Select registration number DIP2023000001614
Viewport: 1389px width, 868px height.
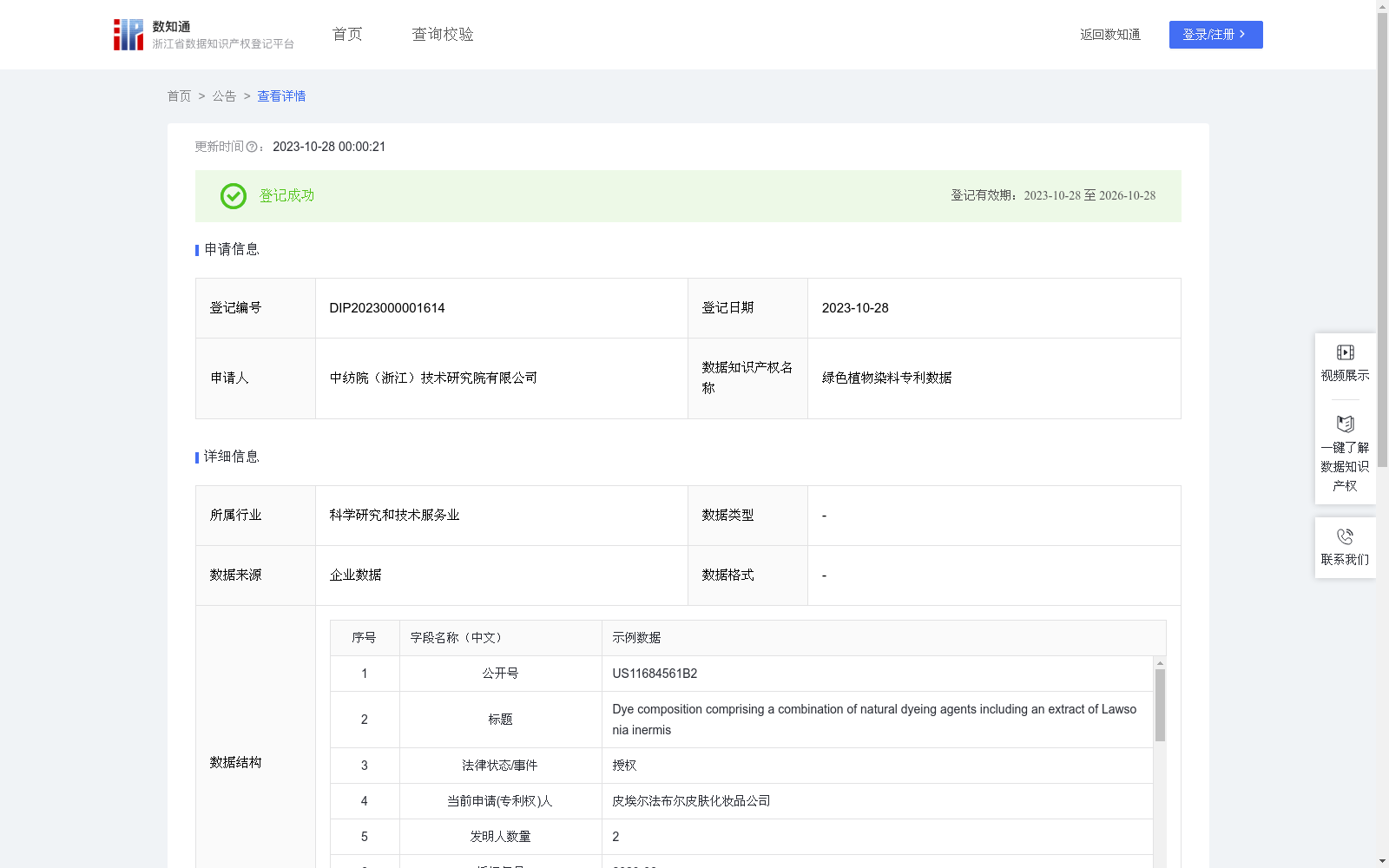click(x=387, y=308)
